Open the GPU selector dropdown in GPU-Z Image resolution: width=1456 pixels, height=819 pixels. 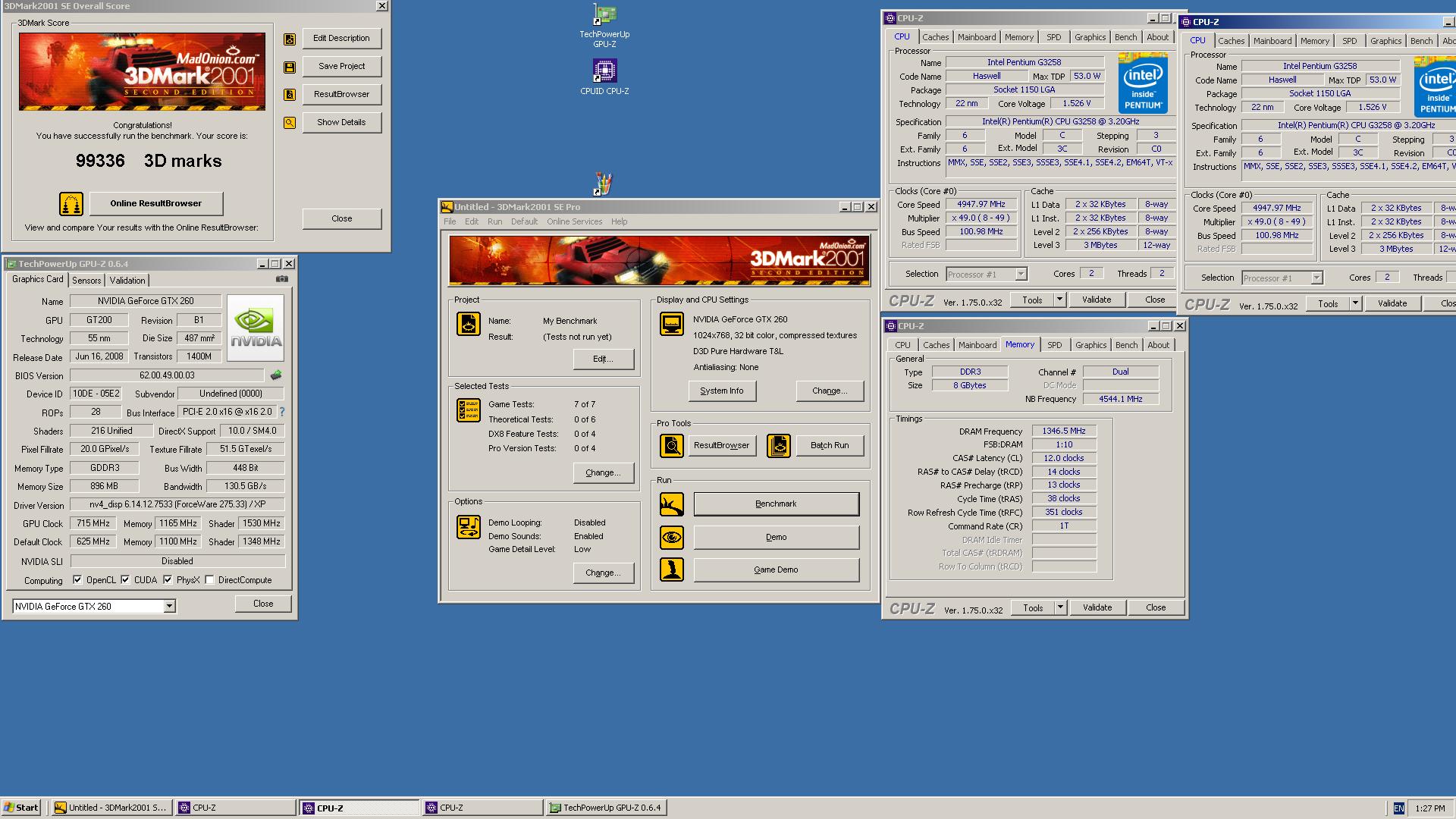click(x=170, y=607)
